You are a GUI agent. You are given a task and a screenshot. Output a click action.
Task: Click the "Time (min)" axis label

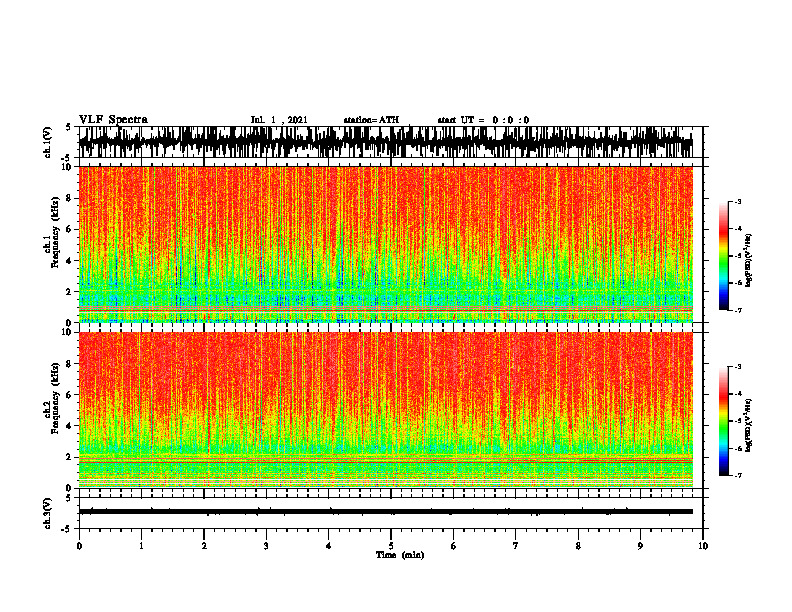click(x=400, y=555)
